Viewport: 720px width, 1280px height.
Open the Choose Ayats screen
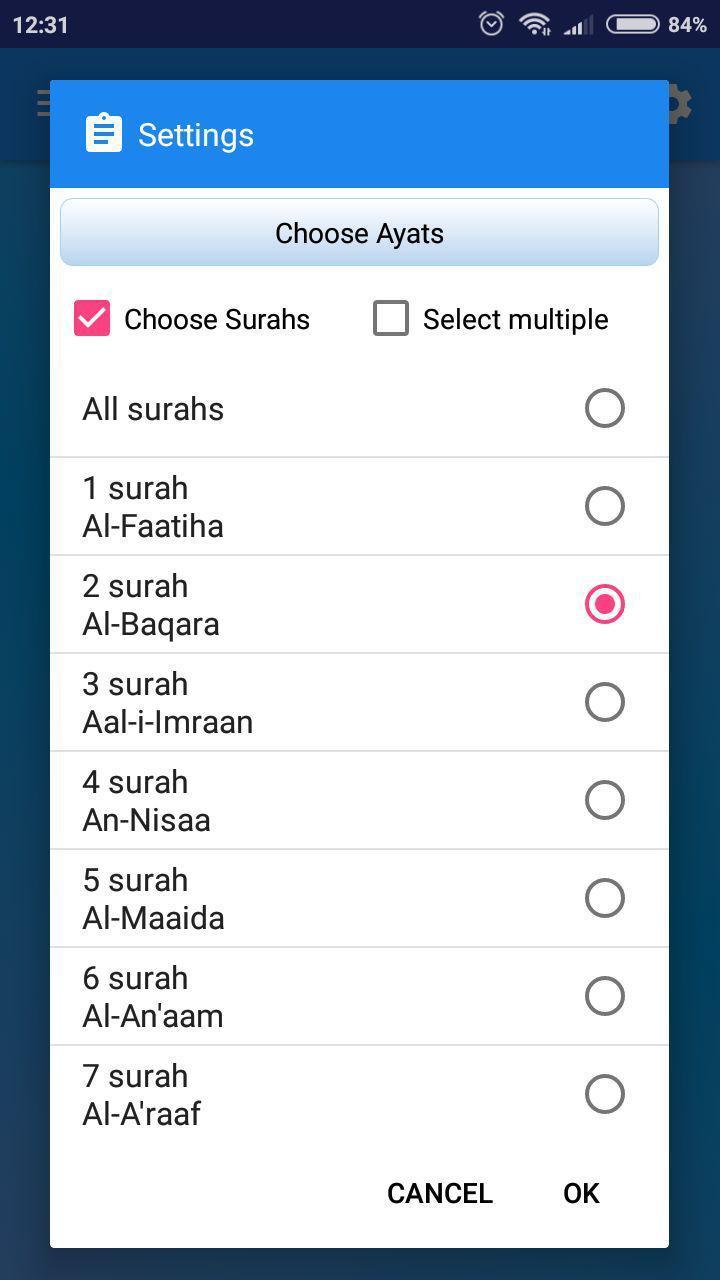tap(359, 233)
